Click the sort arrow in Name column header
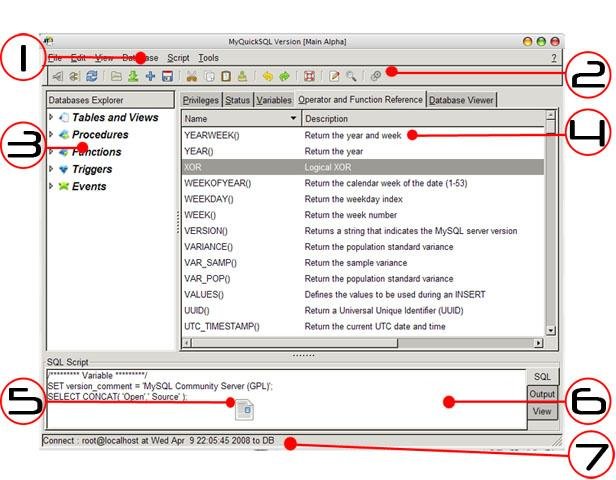 pos(293,118)
